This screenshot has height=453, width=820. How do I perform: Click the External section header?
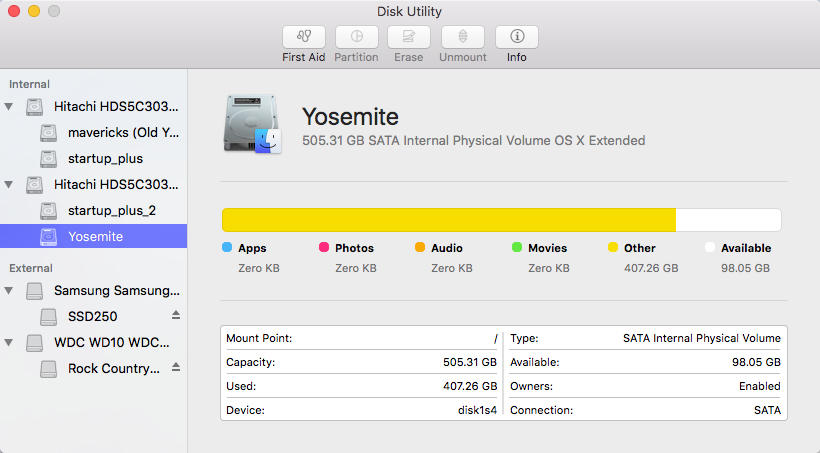click(x=31, y=268)
